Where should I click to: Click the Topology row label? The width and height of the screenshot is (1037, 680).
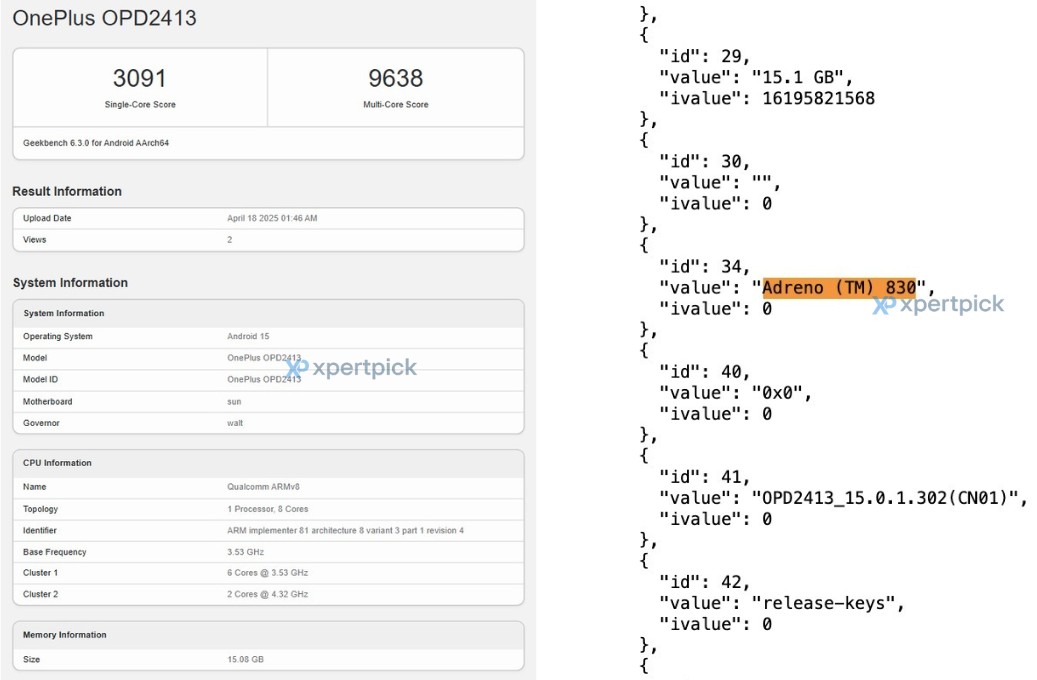click(40, 509)
